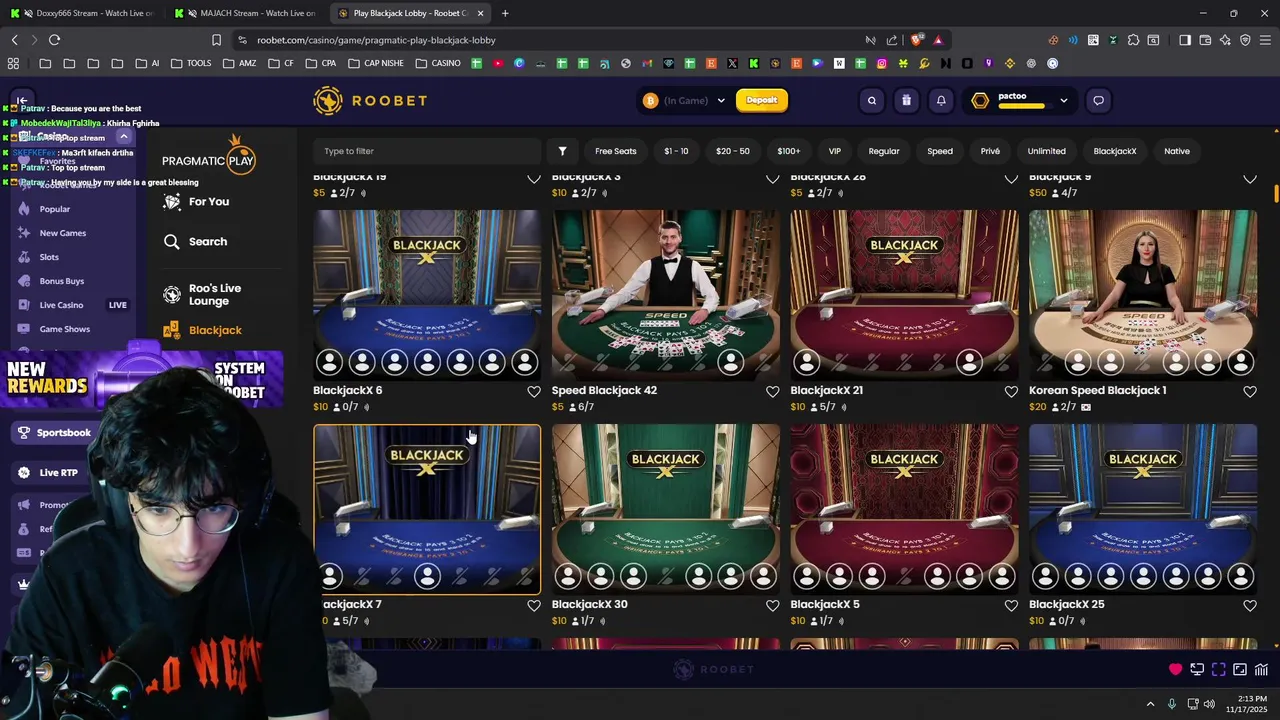Open the pactoo account dropdown arrow
The width and height of the screenshot is (1280, 720).
1063,100
